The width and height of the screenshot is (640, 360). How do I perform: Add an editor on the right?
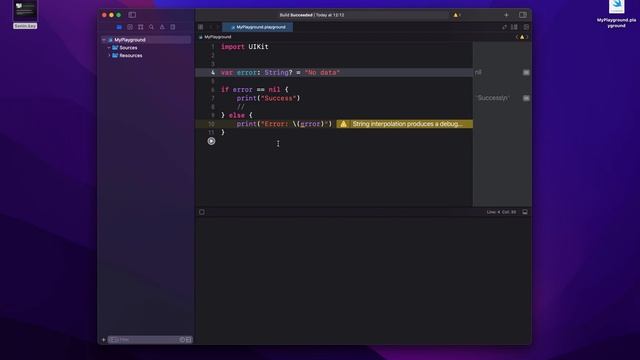point(526,27)
